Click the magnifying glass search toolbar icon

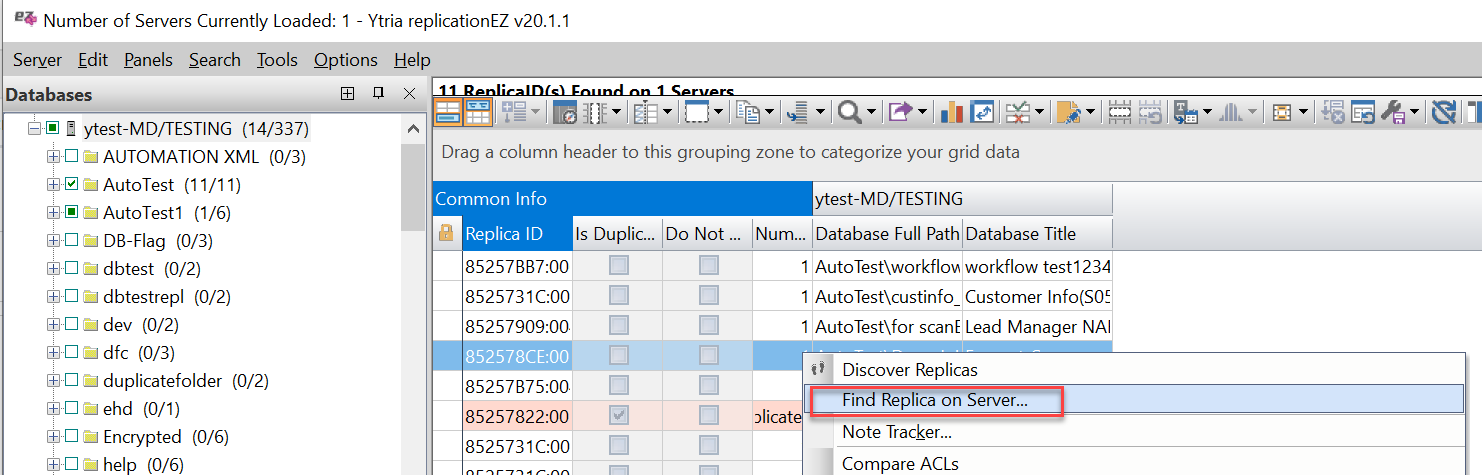[x=850, y=112]
